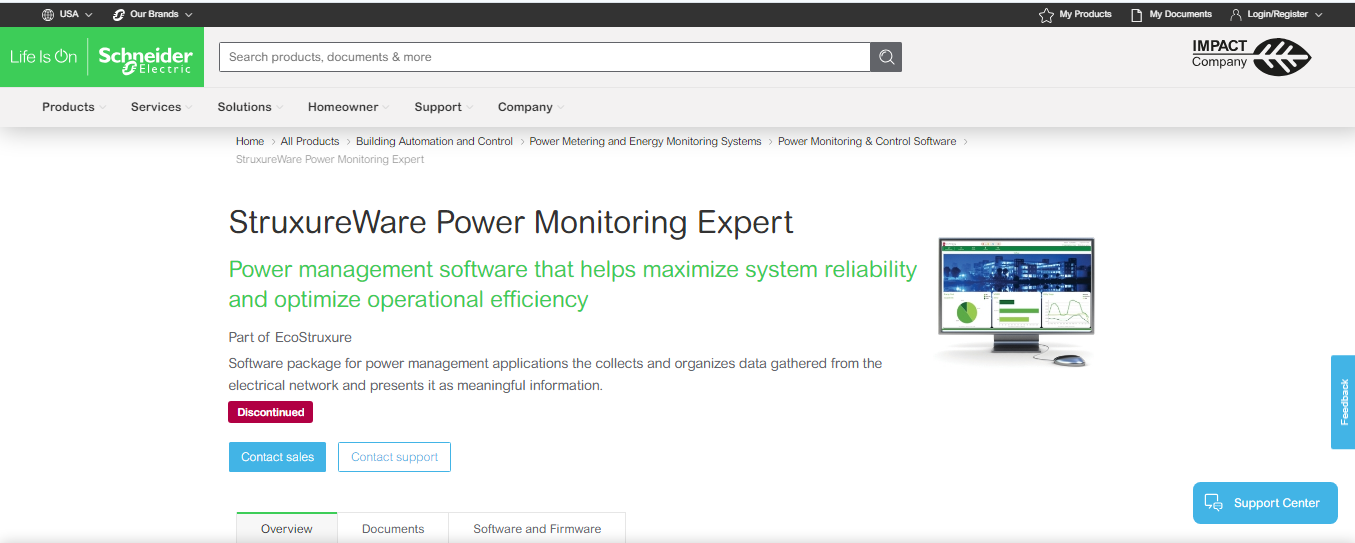Switch to the Documents tab
This screenshot has width=1355, height=543.
pyautogui.click(x=393, y=528)
